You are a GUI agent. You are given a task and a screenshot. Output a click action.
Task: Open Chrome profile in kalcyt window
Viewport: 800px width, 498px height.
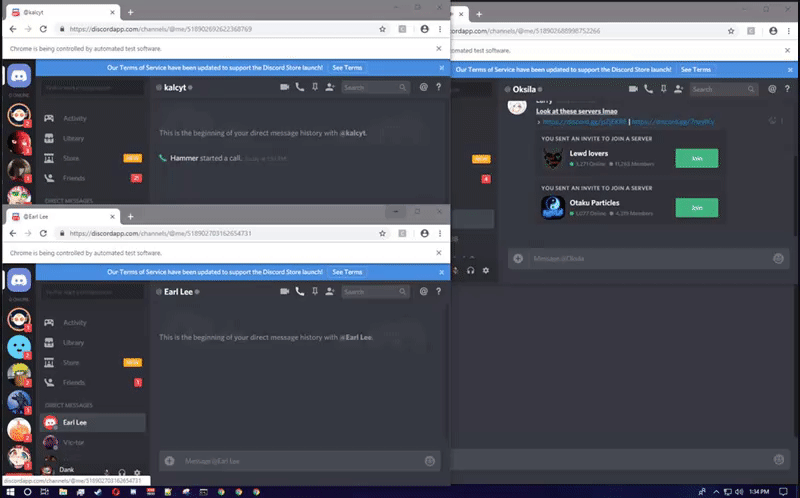[x=424, y=29]
